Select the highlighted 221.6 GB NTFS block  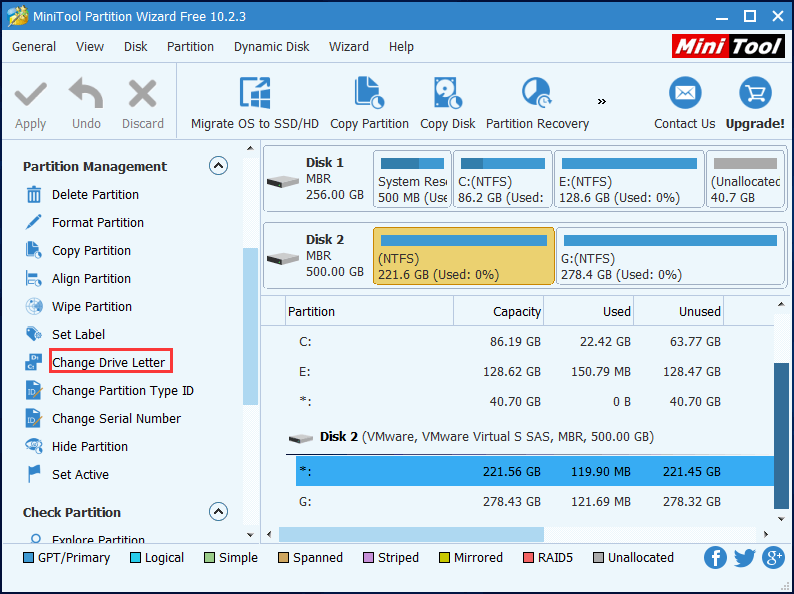(463, 256)
